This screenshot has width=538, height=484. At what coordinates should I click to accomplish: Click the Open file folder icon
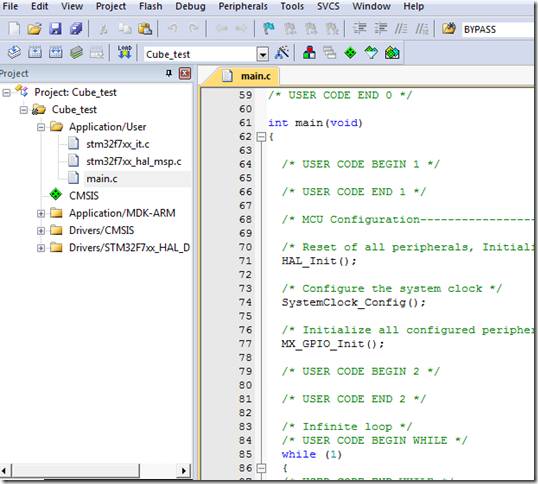pyautogui.click(x=34, y=29)
